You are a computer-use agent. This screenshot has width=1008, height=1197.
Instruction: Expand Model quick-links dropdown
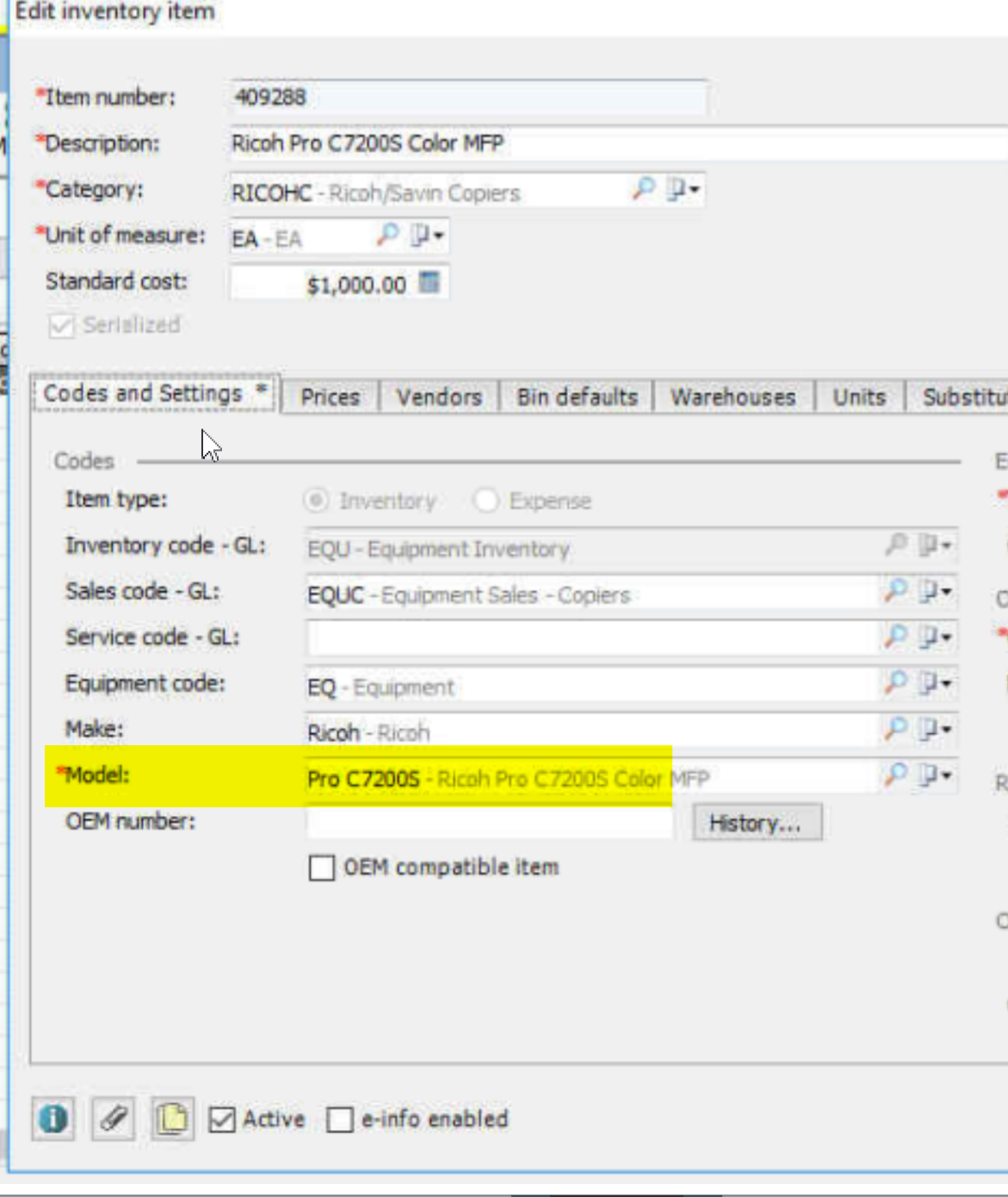(935, 775)
